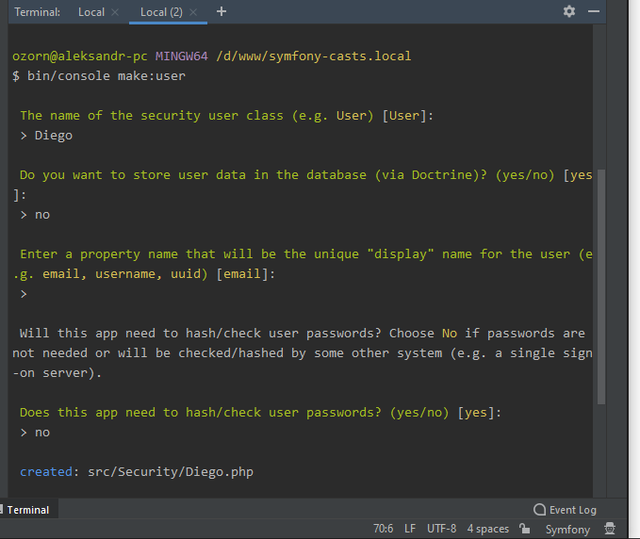This screenshot has height=539, width=640.
Task: Click ozorn@aleksandr-pc prompt text
Action: (x=80, y=56)
